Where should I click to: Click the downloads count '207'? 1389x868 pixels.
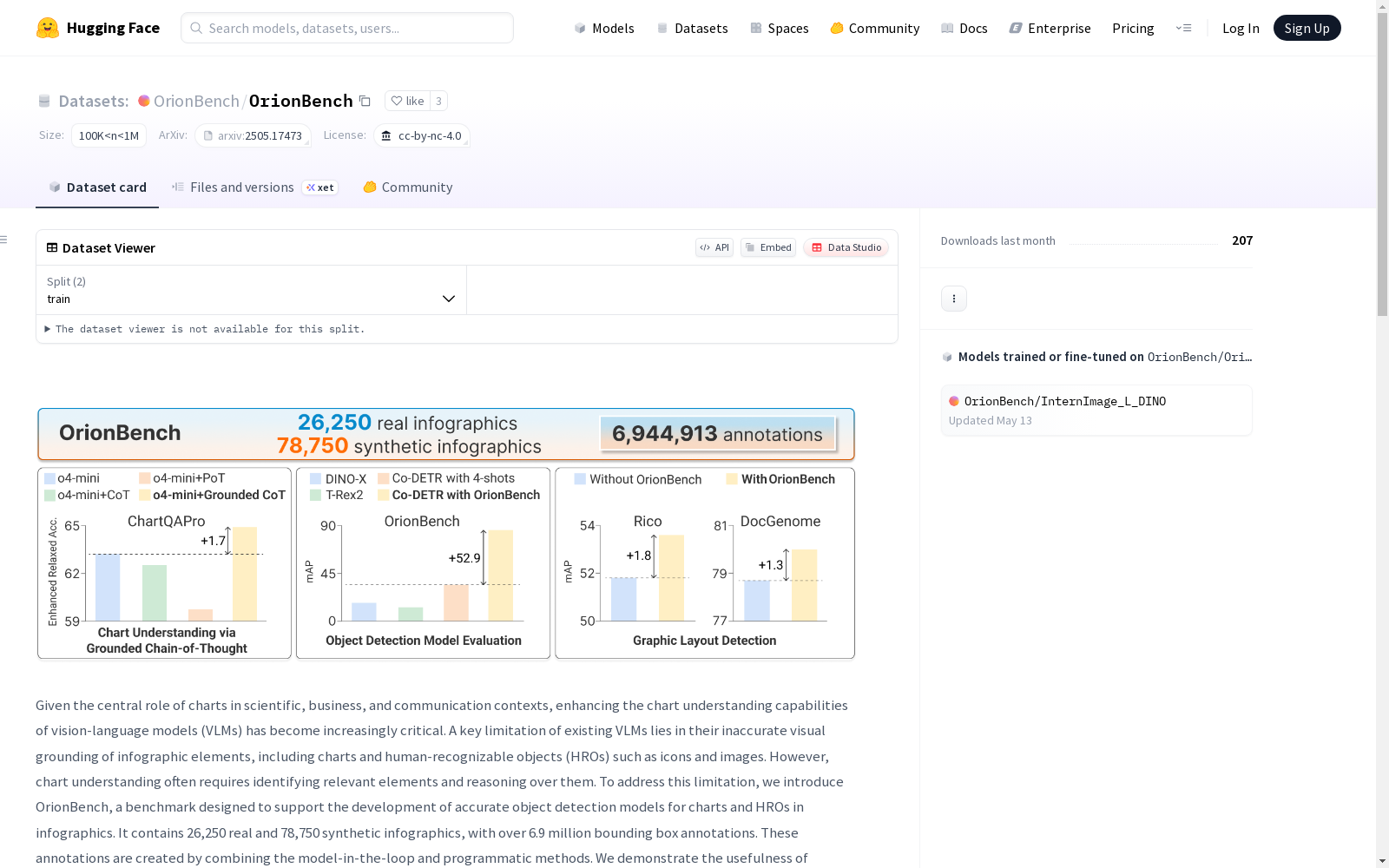1242,240
